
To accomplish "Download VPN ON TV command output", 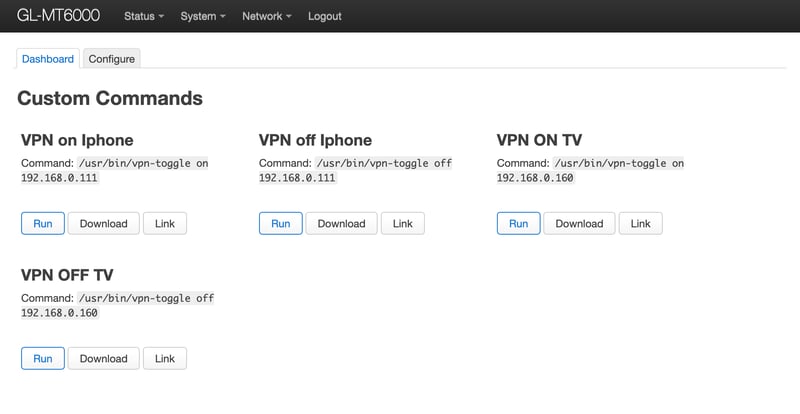I will pyautogui.click(x=580, y=223).
